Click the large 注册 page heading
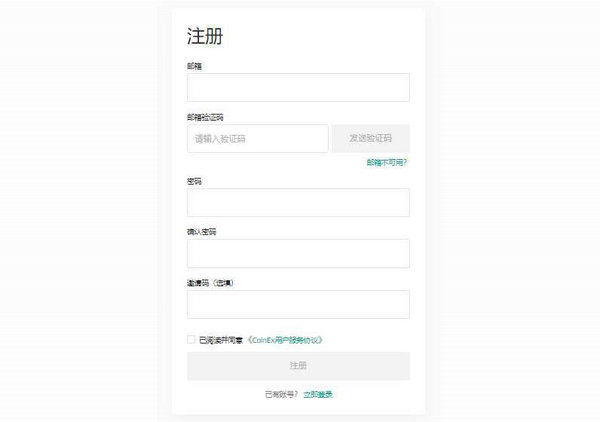This screenshot has width=600, height=422. coord(205,36)
